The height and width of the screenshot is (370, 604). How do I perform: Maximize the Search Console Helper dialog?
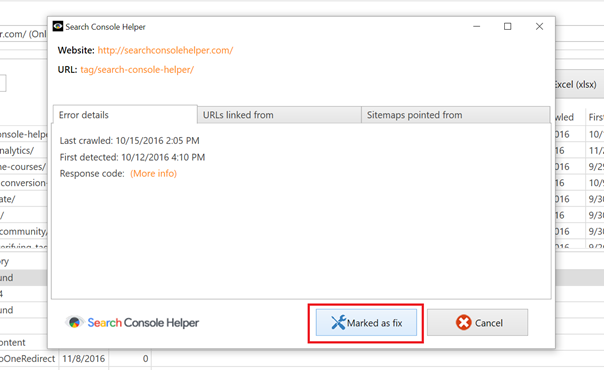coord(508,27)
